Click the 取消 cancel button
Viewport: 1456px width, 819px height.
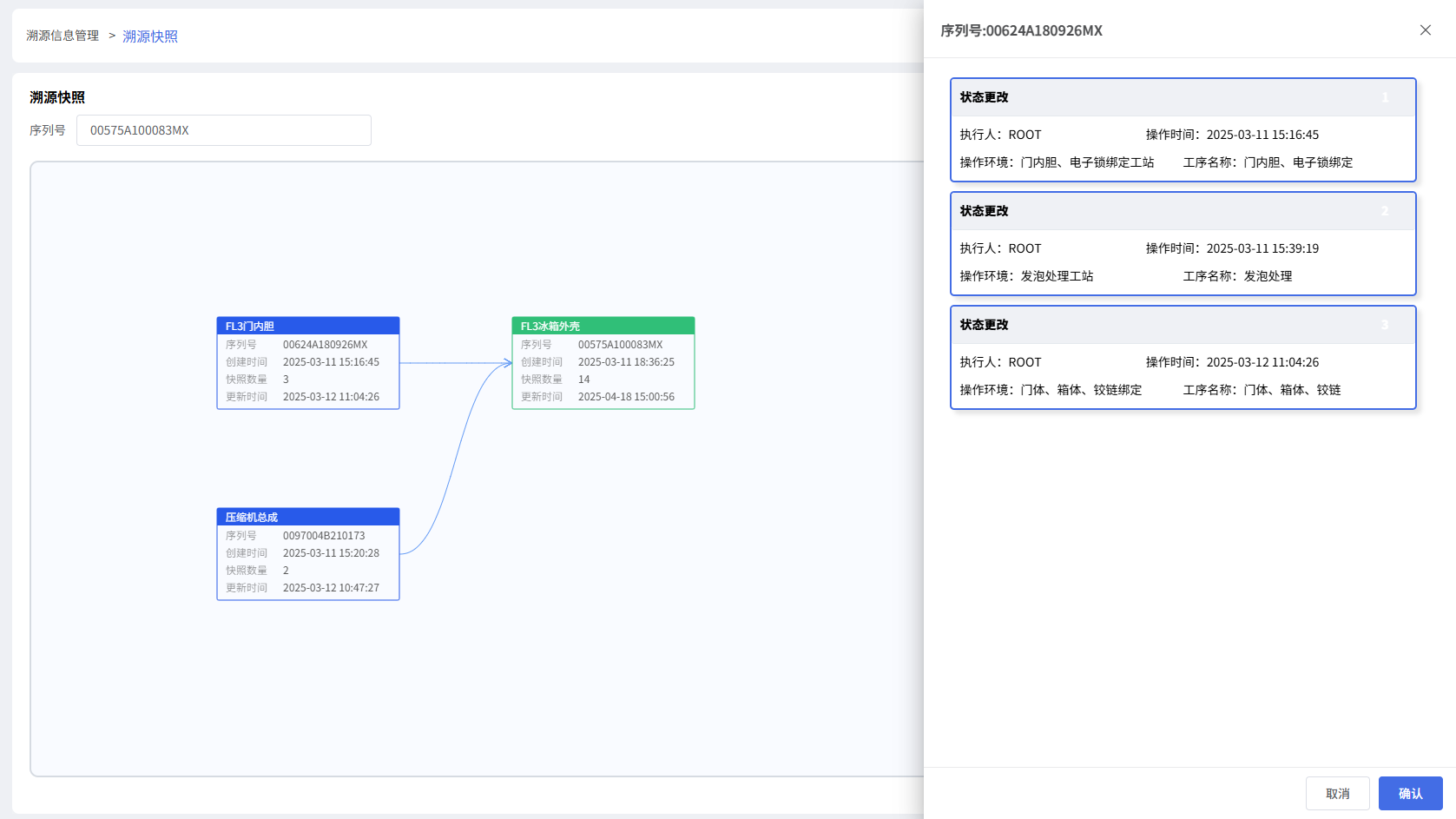[1337, 793]
